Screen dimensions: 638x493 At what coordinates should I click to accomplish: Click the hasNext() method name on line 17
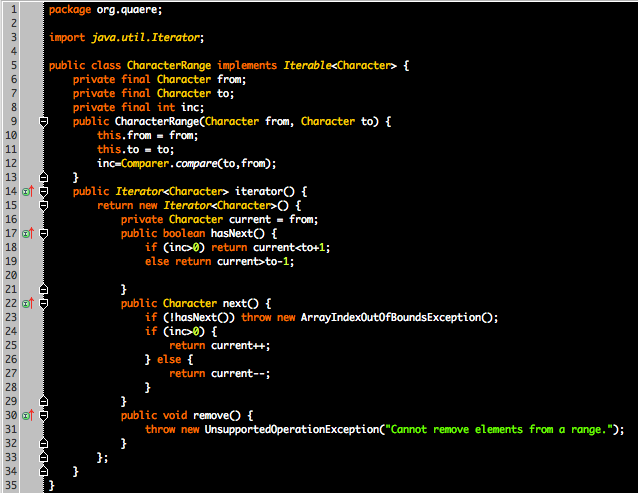coord(238,233)
